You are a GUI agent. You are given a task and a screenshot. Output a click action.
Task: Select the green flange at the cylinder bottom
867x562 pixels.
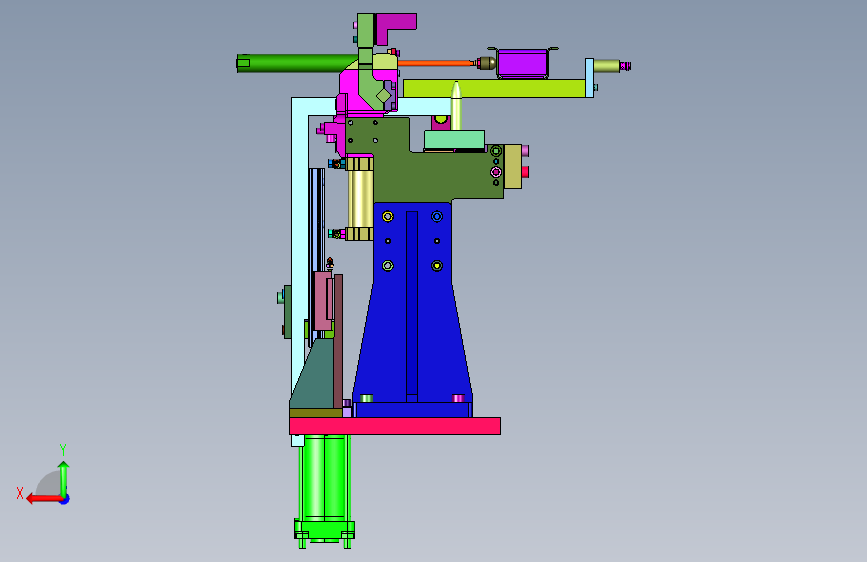[325, 530]
